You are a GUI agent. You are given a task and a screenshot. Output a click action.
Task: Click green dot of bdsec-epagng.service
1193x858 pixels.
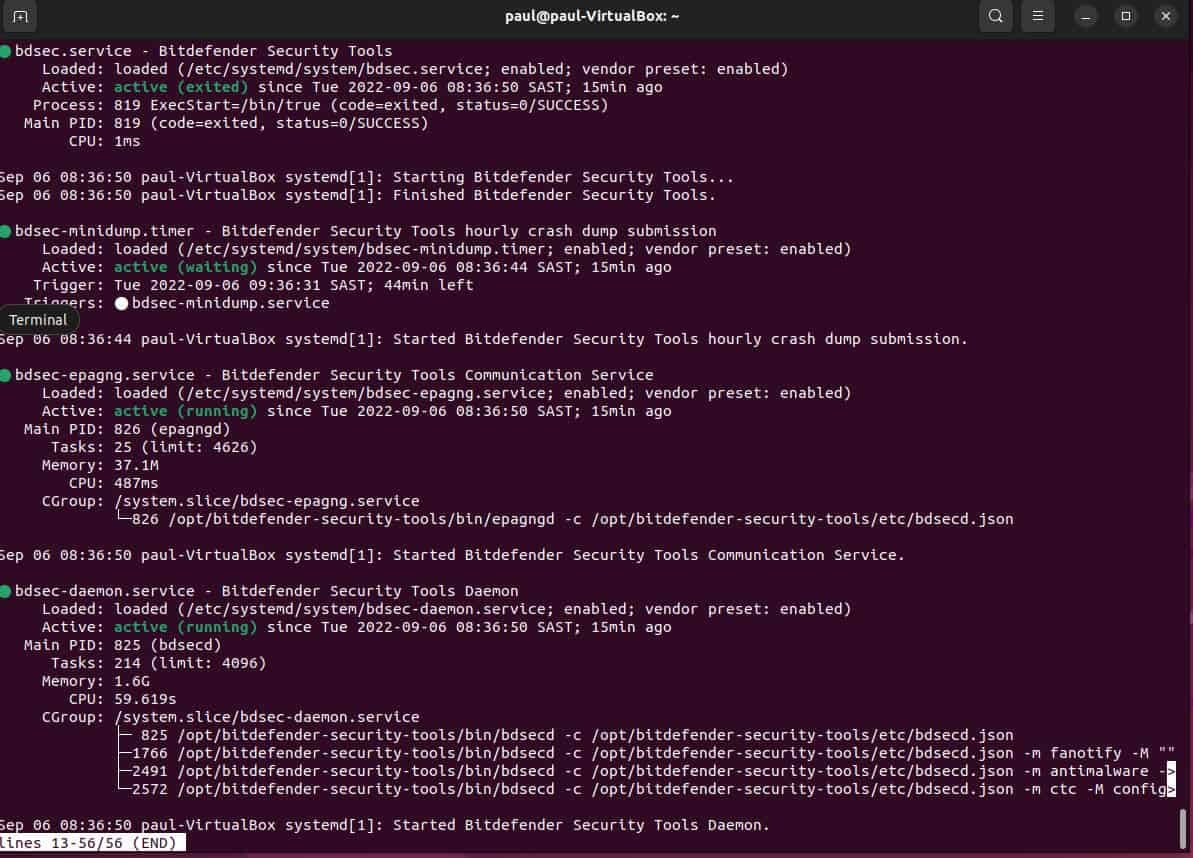pos(5,375)
